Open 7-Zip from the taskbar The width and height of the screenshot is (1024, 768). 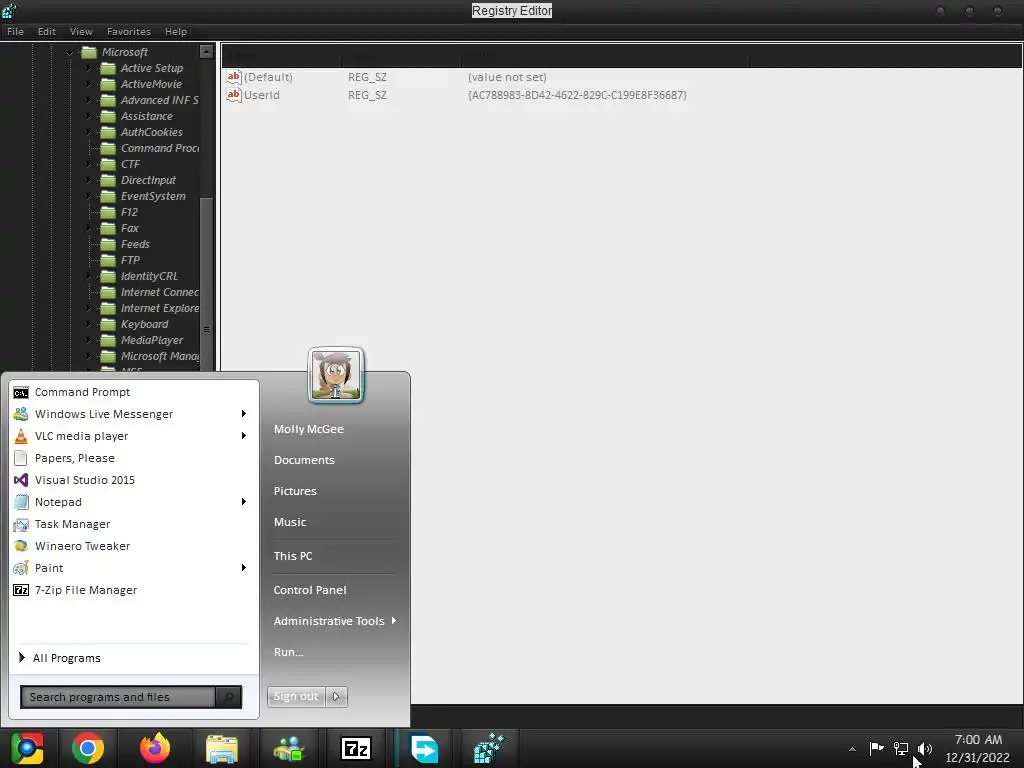pos(356,748)
